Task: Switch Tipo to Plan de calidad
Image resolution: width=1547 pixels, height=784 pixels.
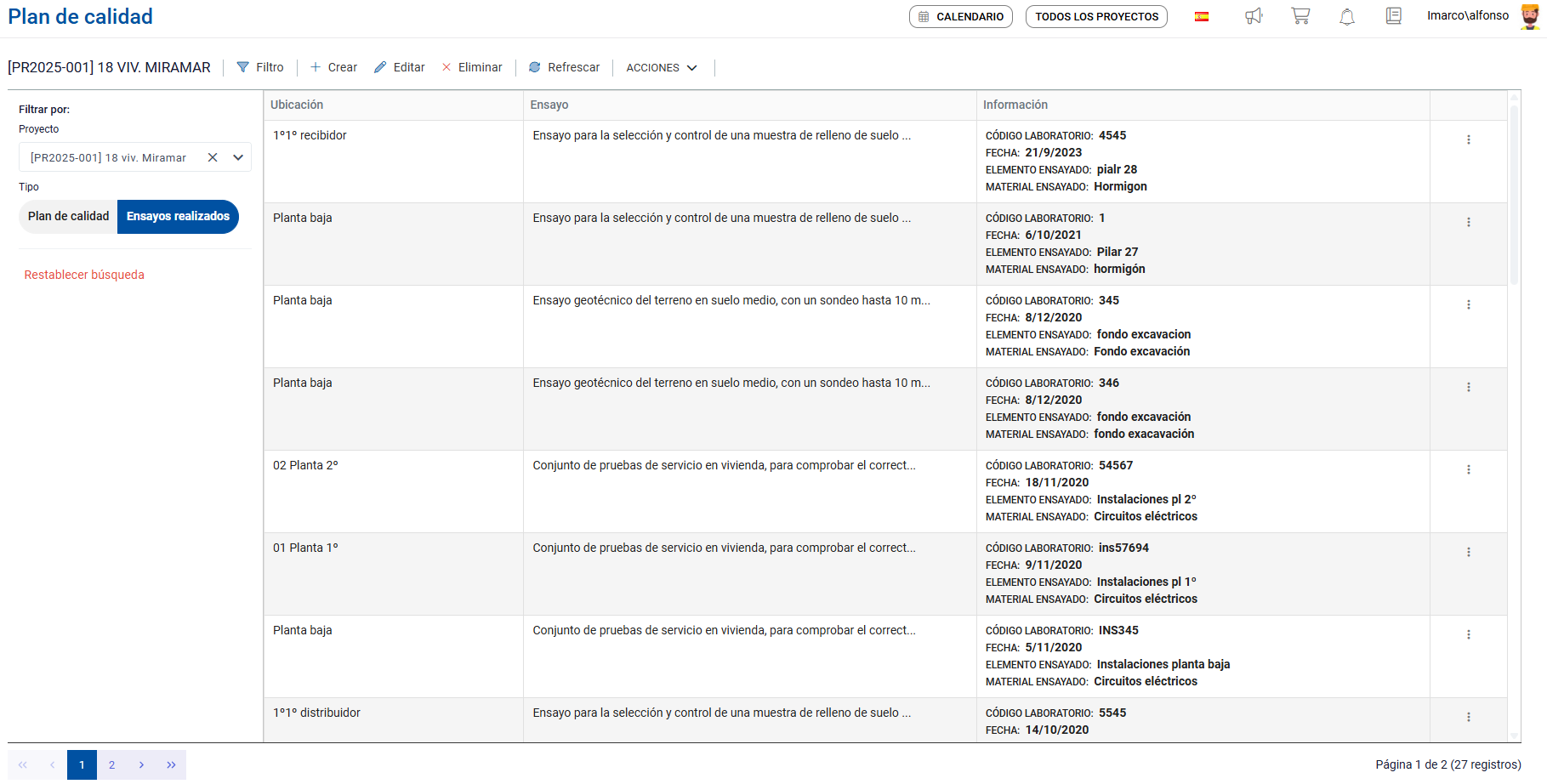Action: coord(68,217)
